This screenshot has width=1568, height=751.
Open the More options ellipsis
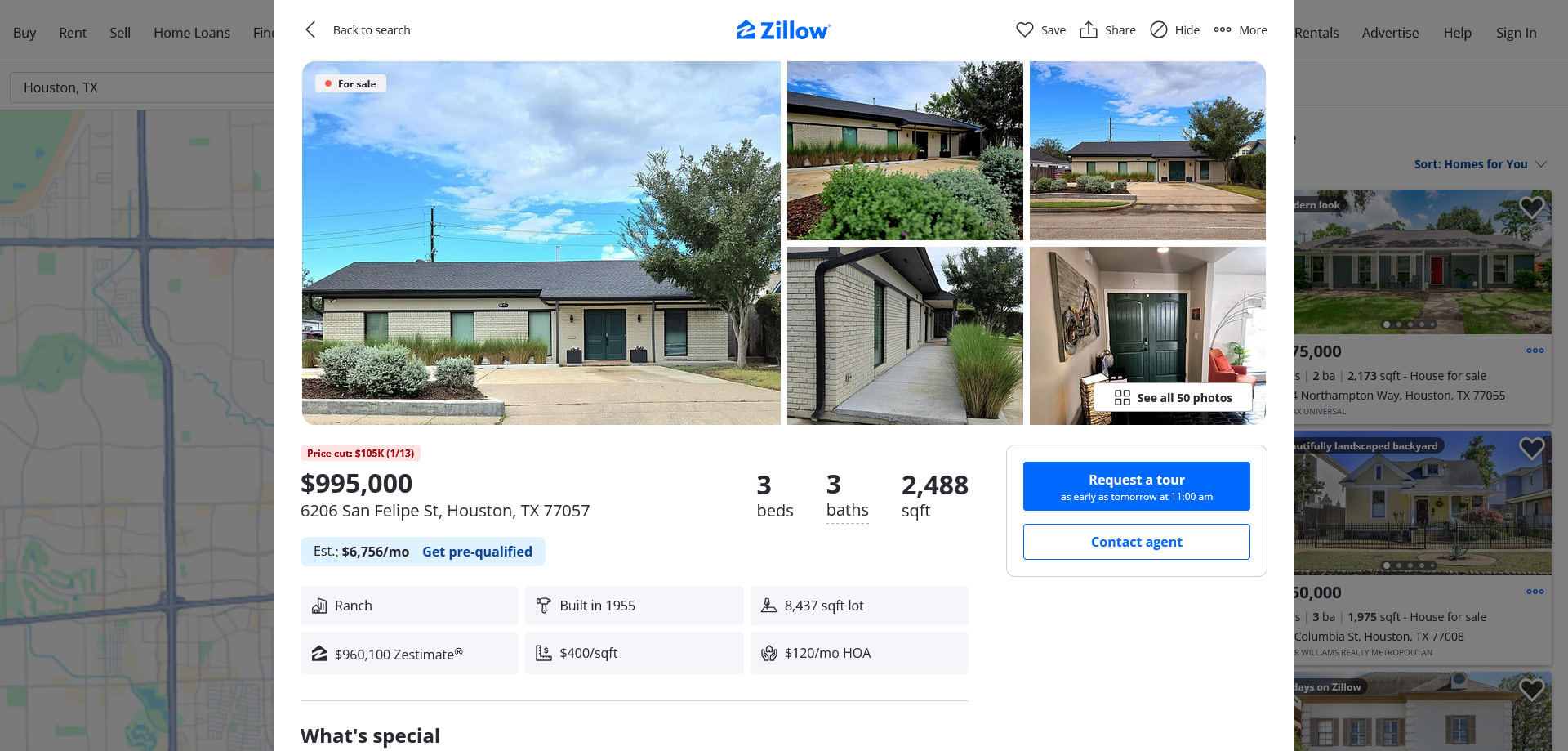point(1222,29)
